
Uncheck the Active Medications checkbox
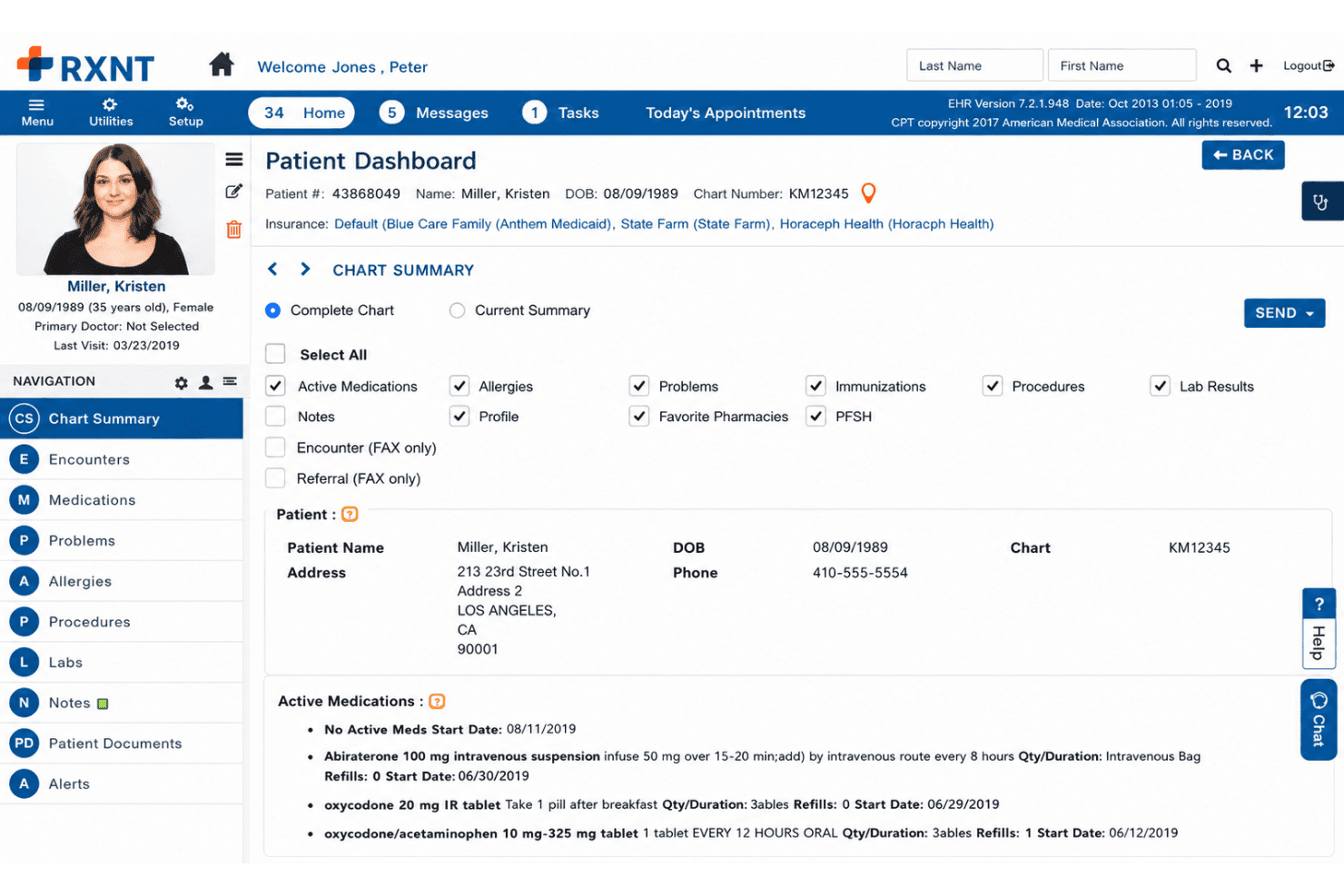tap(275, 386)
